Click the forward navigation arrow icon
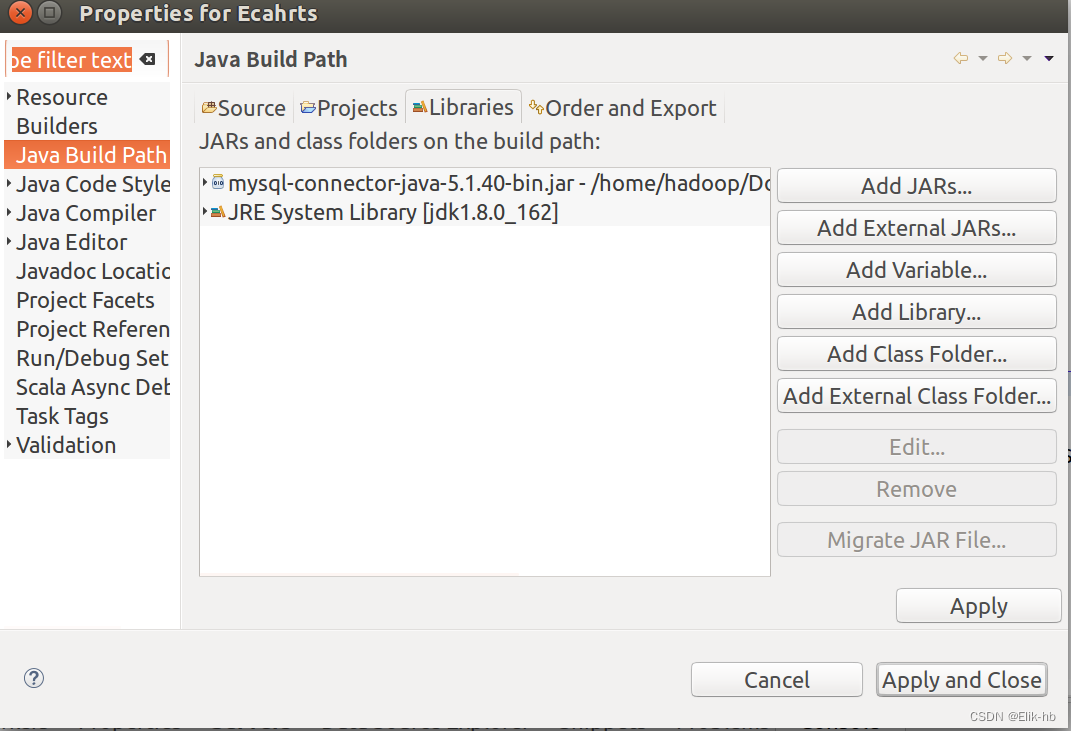Viewport: 1071px width, 731px height. (x=1007, y=58)
